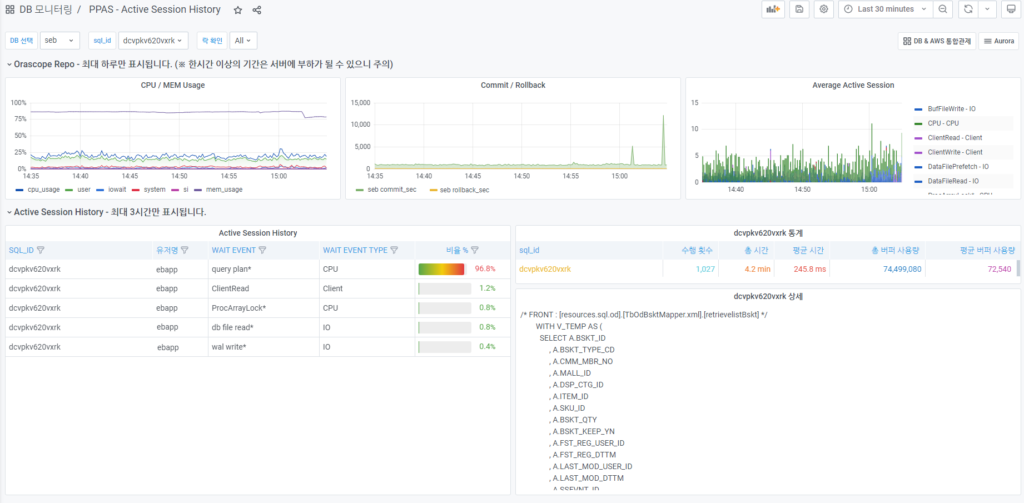Filter the WAIT EVENT column
The width and height of the screenshot is (1024, 503).
(x=262, y=251)
